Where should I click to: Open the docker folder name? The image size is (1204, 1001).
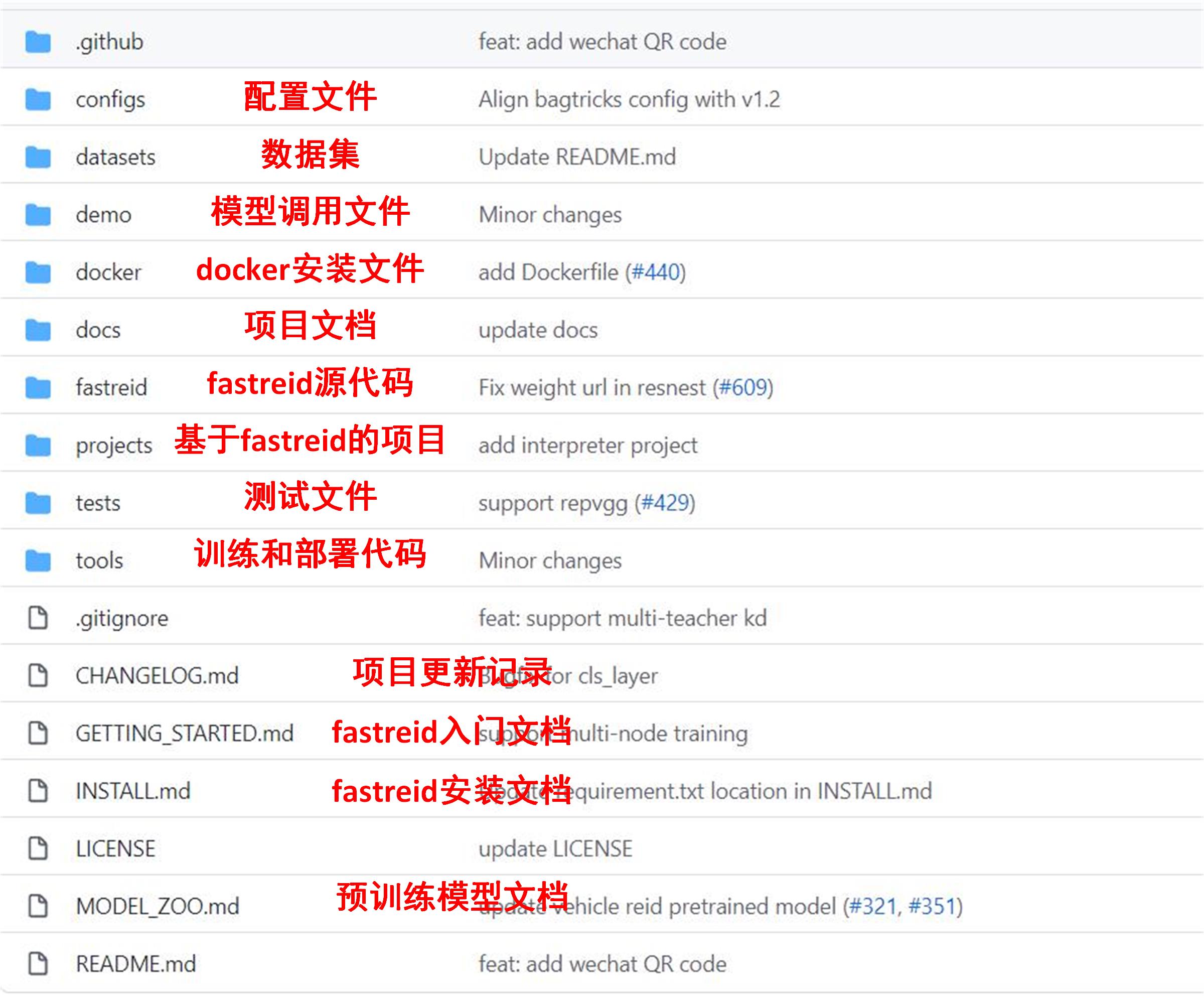108,272
